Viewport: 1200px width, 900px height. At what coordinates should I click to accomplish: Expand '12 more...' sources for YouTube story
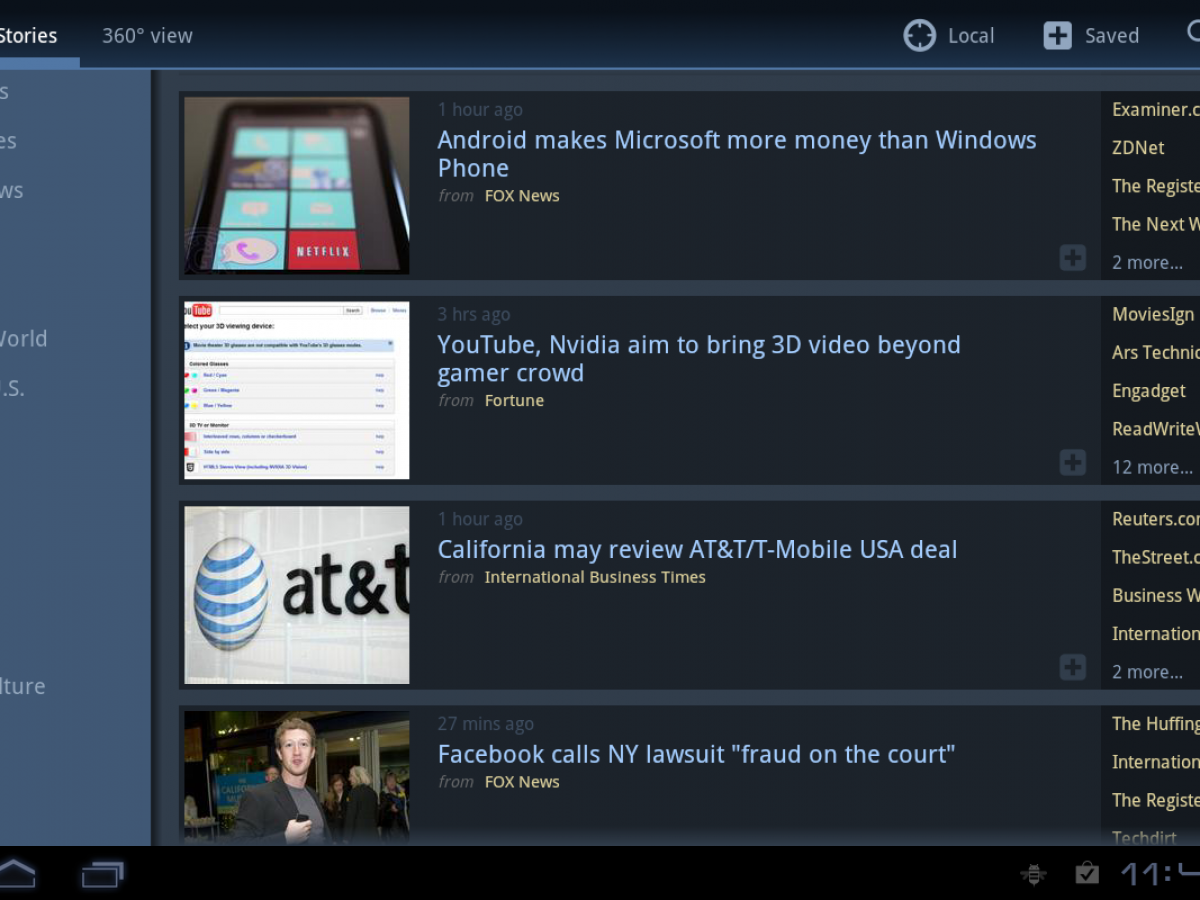click(1152, 467)
